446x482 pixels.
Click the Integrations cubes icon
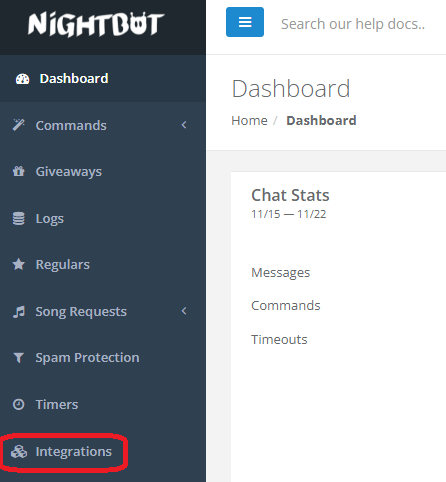click(19, 452)
